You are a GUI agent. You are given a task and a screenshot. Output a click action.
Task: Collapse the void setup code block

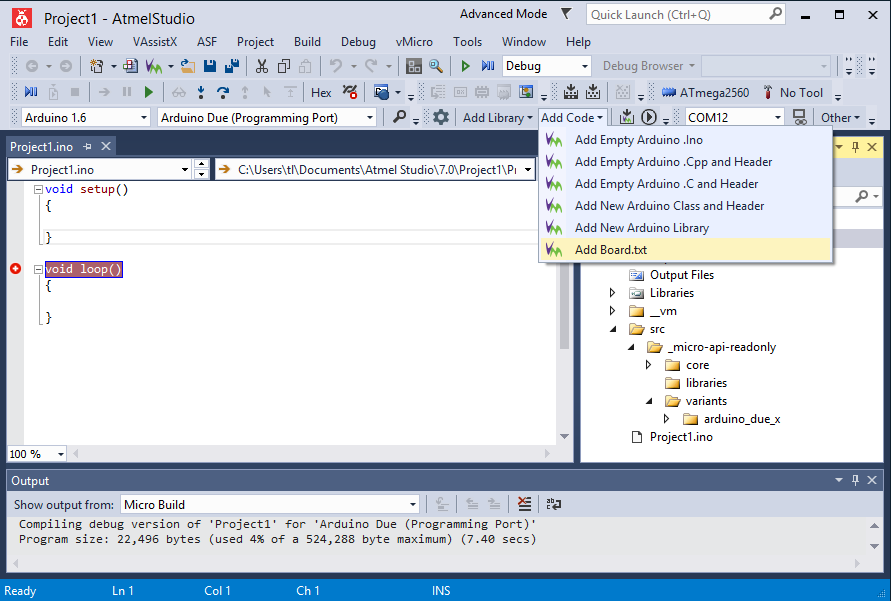pyautogui.click(x=38, y=189)
